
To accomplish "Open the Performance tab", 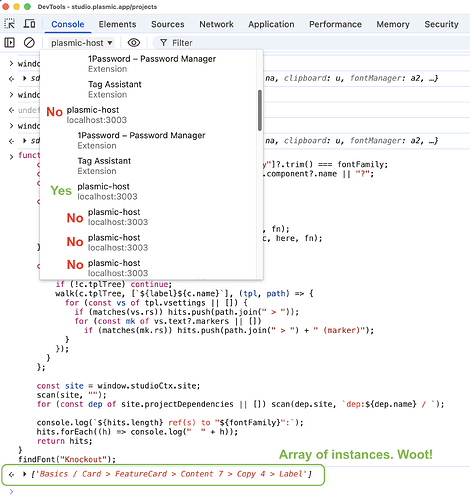I will [335, 24].
